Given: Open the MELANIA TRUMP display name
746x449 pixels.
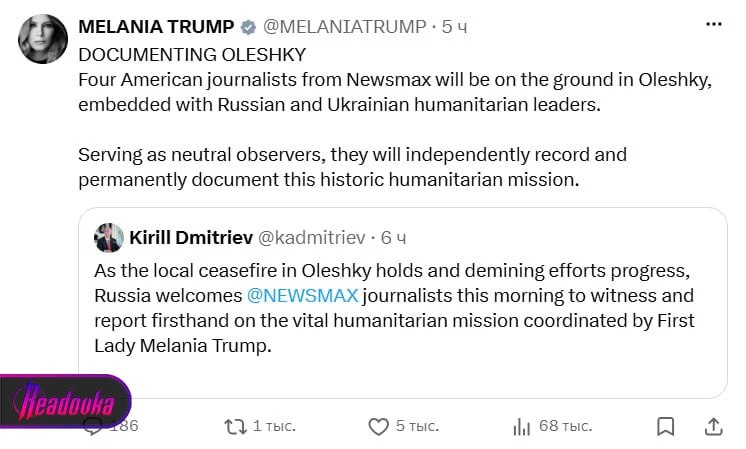Looking at the screenshot, I should pos(156,27).
